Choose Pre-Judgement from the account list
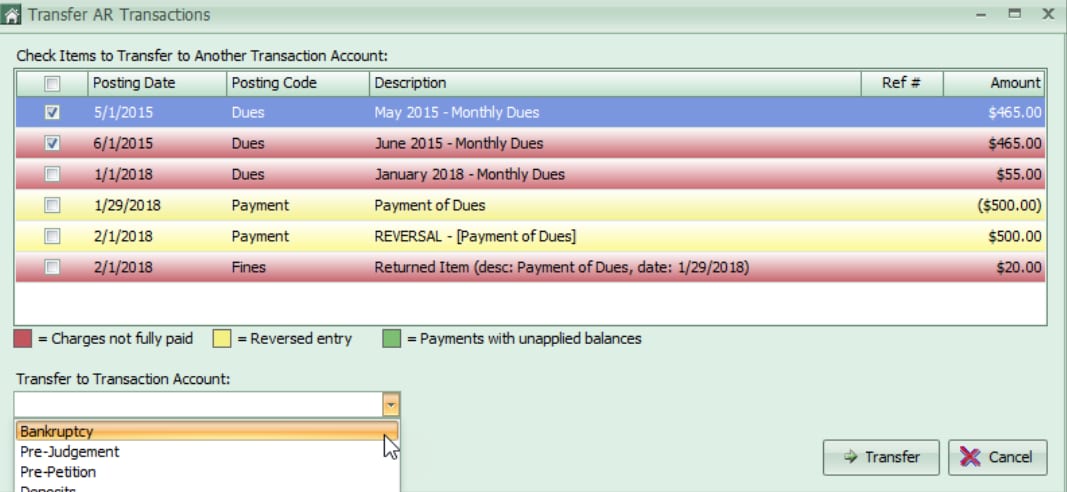 tap(206, 452)
